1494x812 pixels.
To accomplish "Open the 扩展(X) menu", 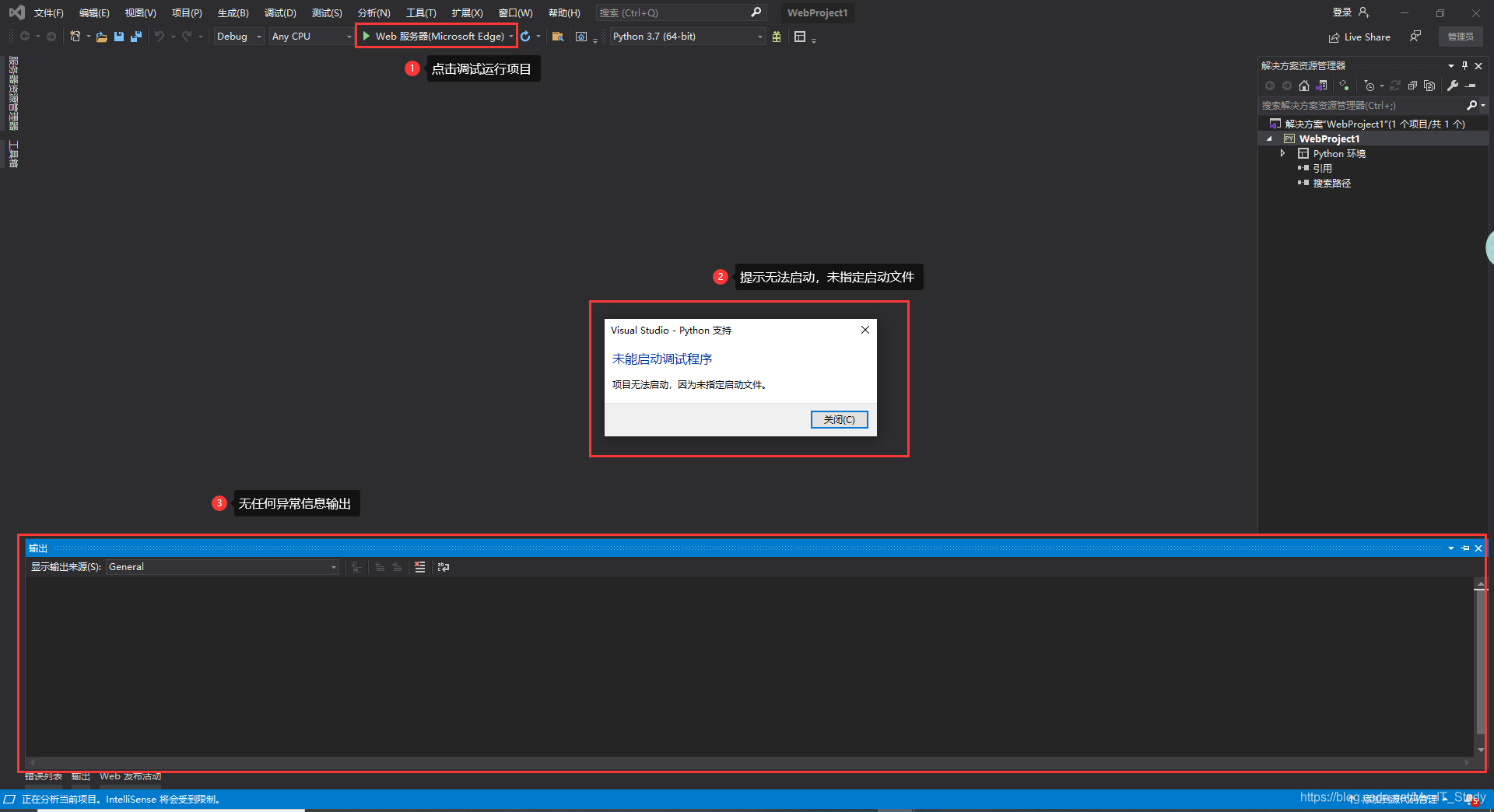I will pyautogui.click(x=467, y=13).
